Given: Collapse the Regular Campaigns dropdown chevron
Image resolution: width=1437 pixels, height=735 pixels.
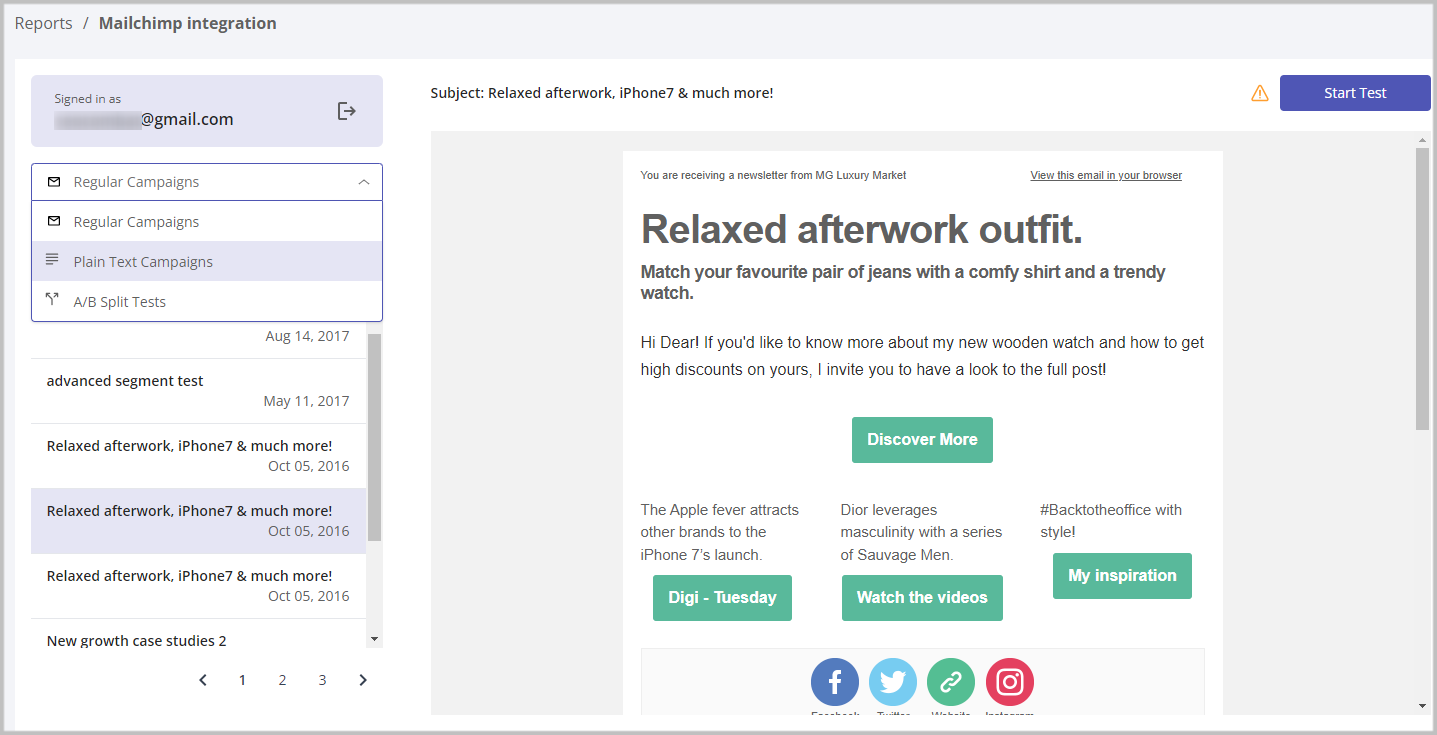Looking at the screenshot, I should tap(364, 182).
